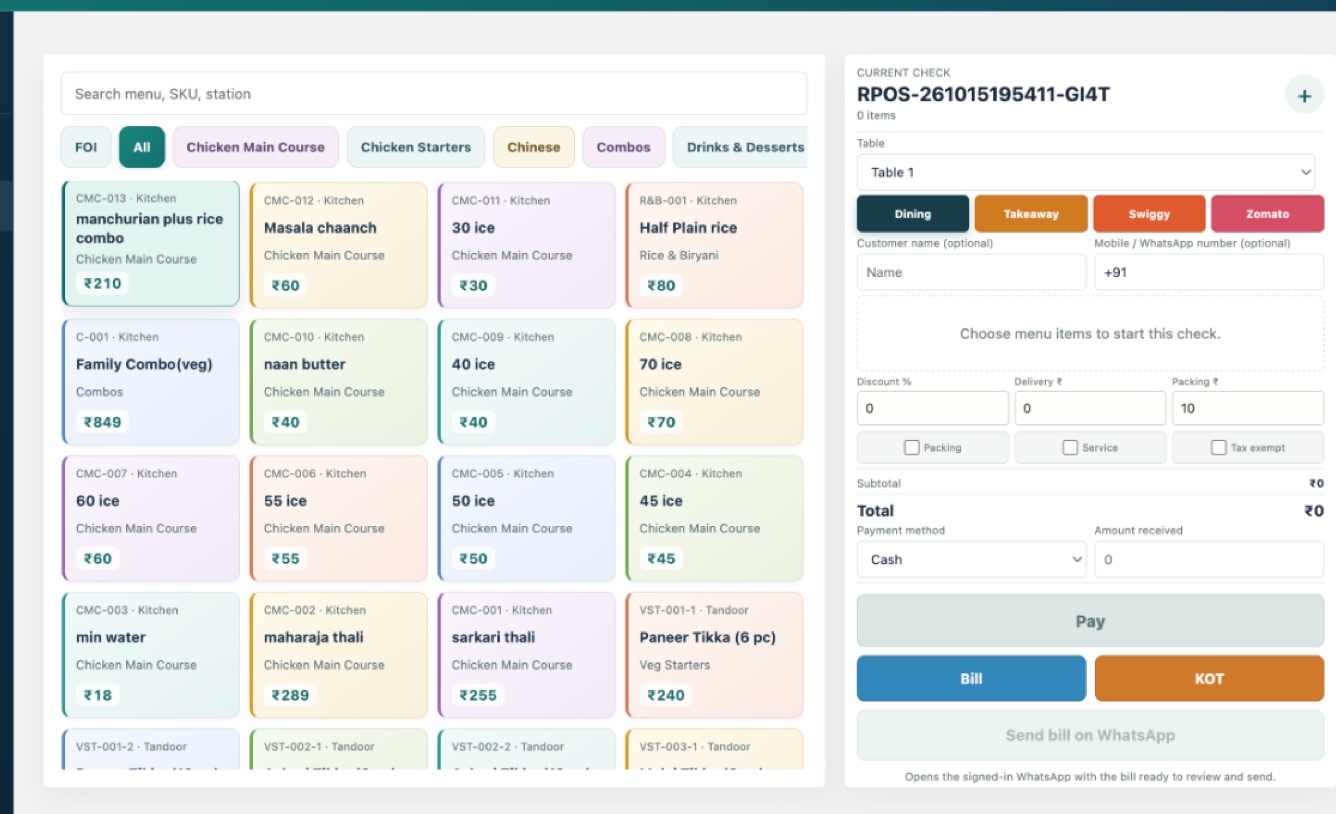Choose Swiggy order type
The height and width of the screenshot is (814, 1336).
click(x=1149, y=214)
